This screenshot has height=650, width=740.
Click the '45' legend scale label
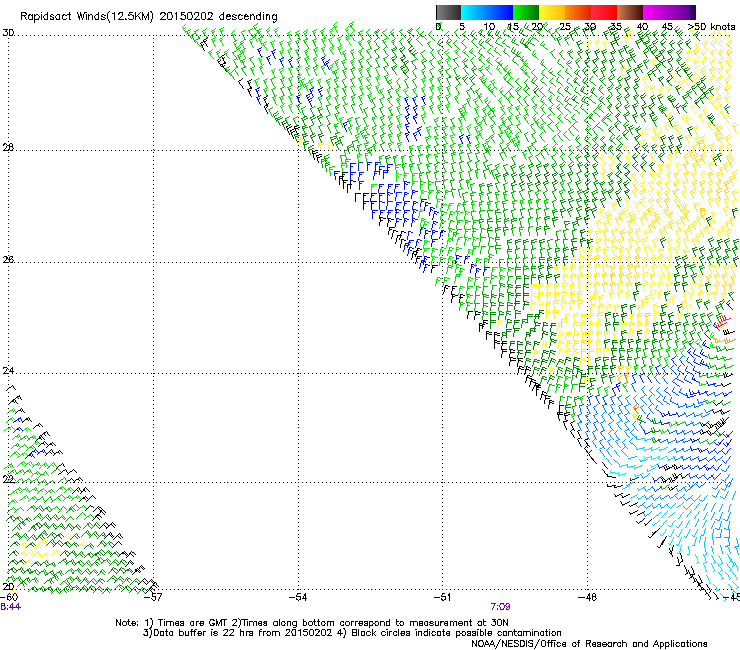click(667, 27)
